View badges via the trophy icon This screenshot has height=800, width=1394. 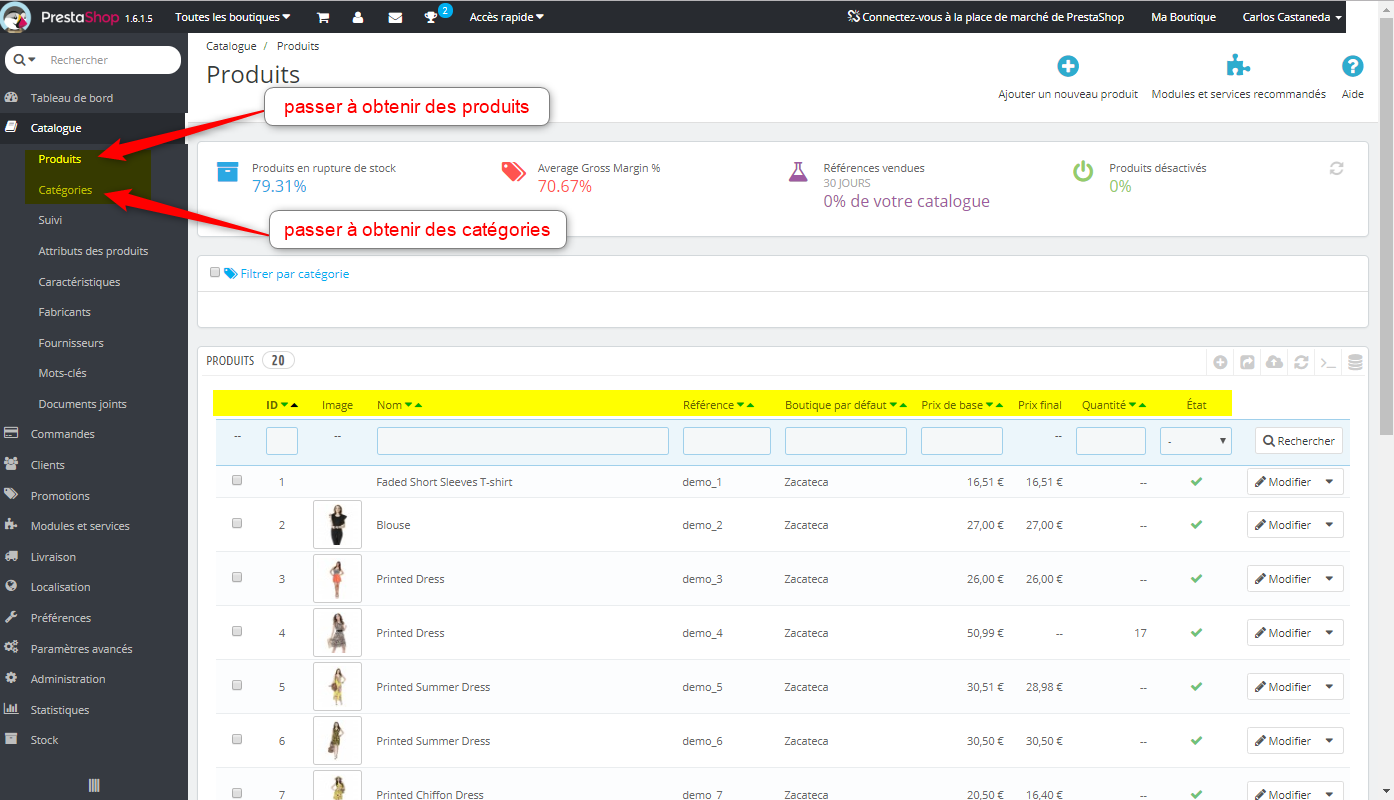(430, 16)
